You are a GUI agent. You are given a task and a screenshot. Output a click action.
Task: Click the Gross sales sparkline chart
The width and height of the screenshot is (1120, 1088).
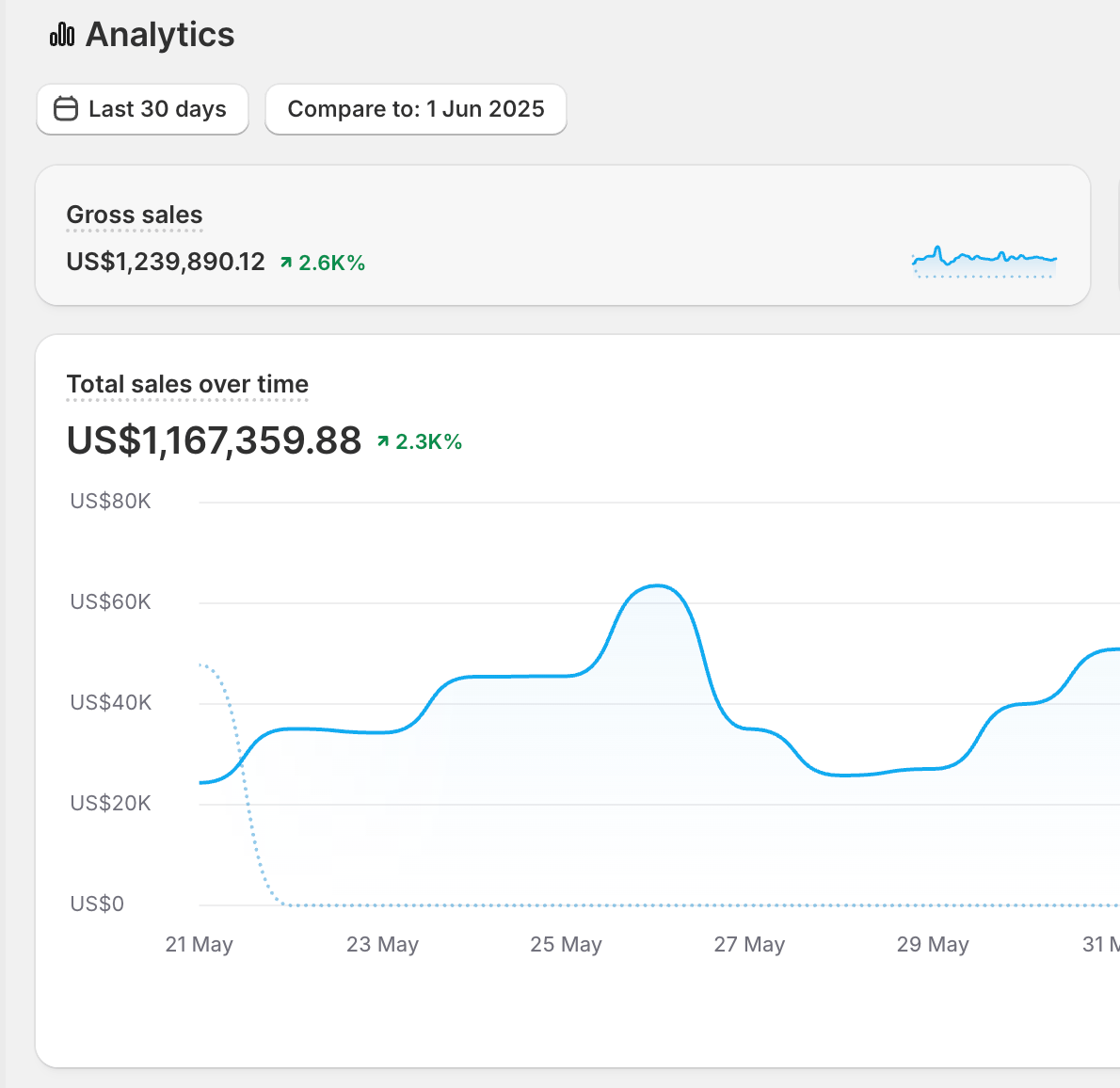(x=984, y=262)
